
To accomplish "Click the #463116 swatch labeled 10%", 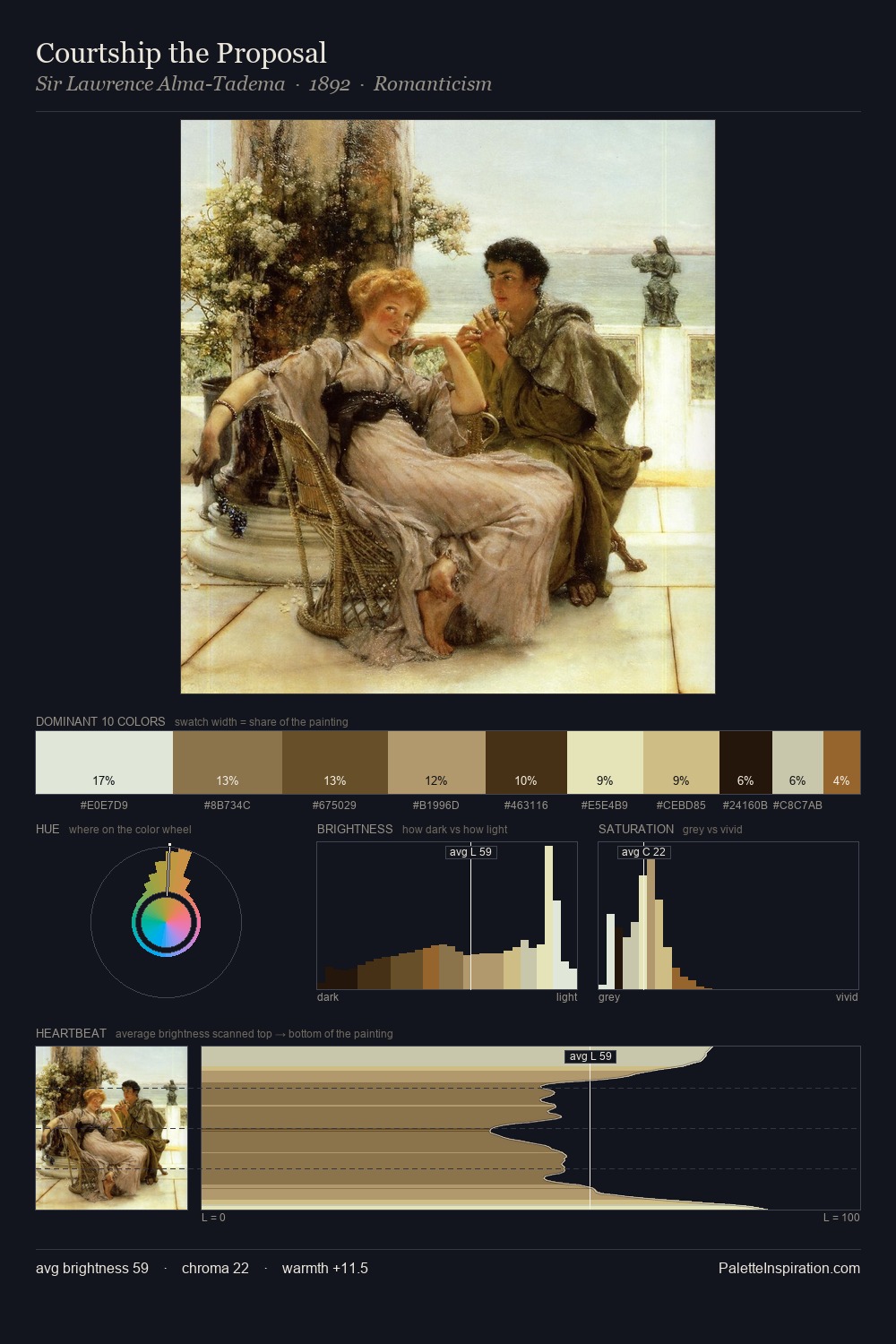I will click(526, 762).
